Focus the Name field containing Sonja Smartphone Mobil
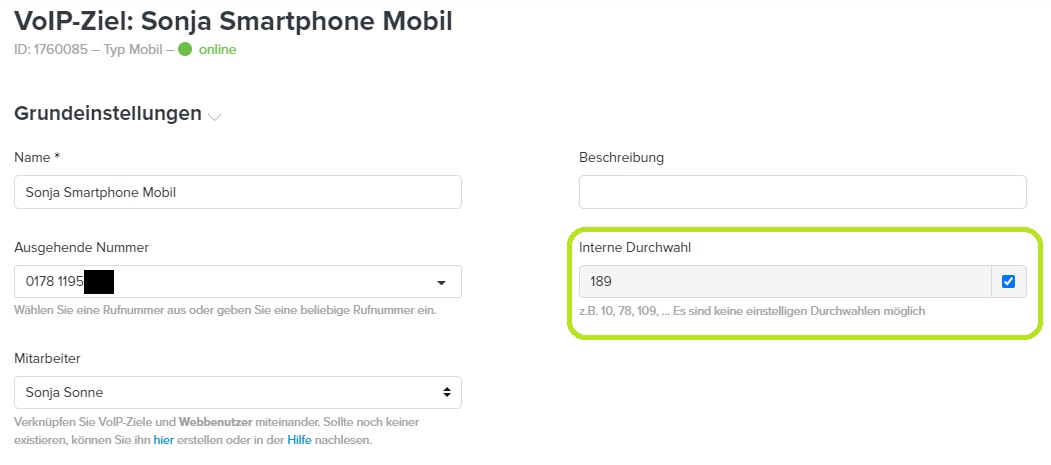This screenshot has width=1051, height=465. (x=238, y=192)
